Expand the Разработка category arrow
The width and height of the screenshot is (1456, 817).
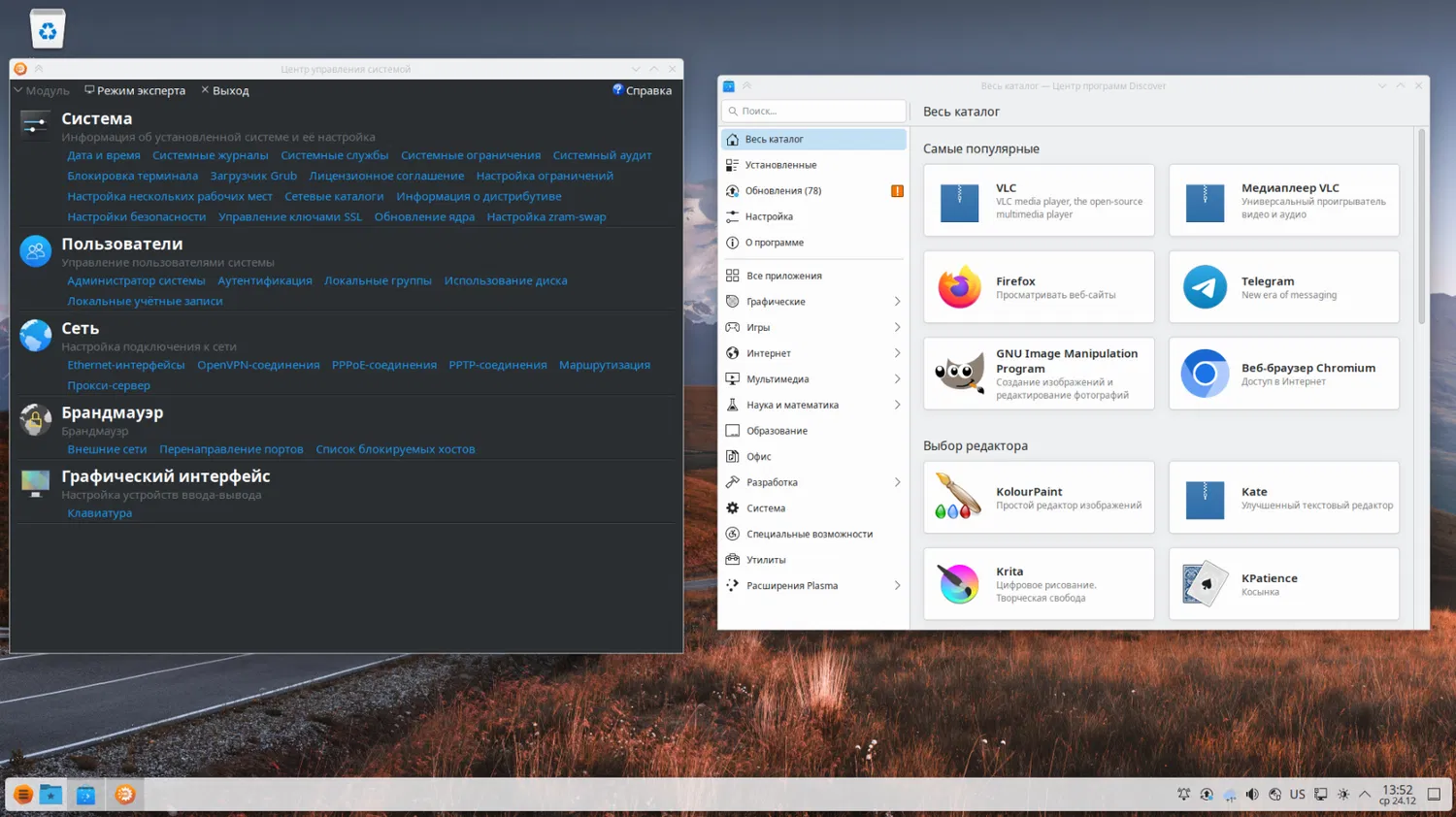[897, 482]
